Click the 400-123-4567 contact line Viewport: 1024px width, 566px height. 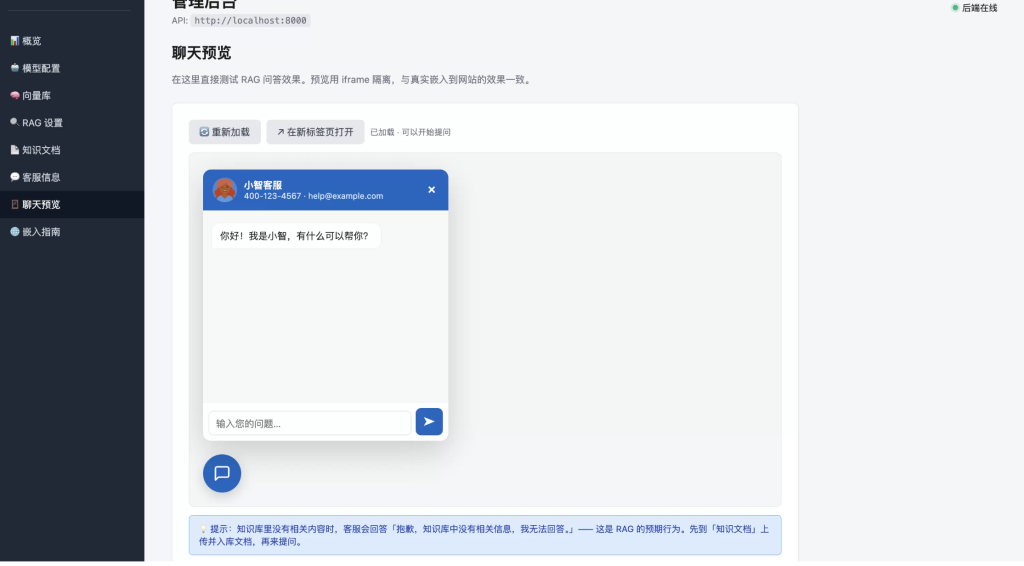point(313,196)
